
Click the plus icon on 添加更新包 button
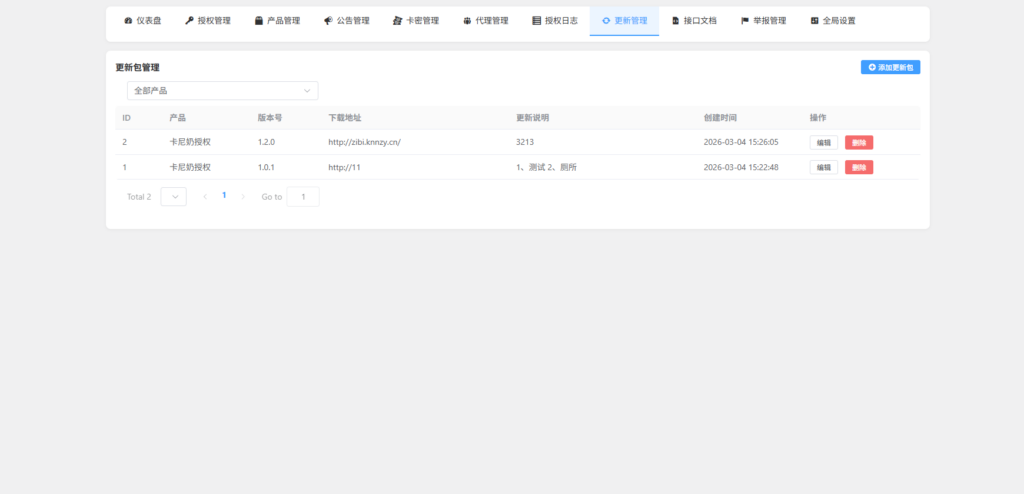(872, 67)
